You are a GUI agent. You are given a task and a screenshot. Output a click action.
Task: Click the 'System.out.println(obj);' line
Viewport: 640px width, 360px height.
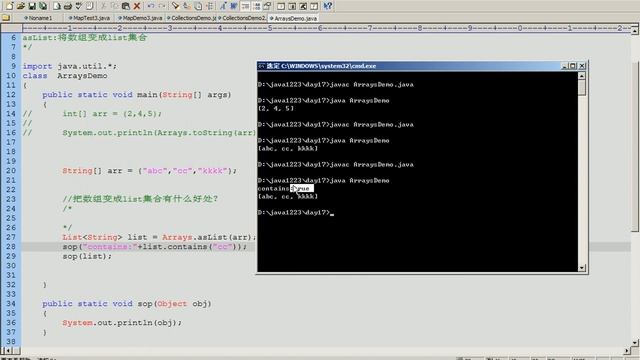point(122,323)
